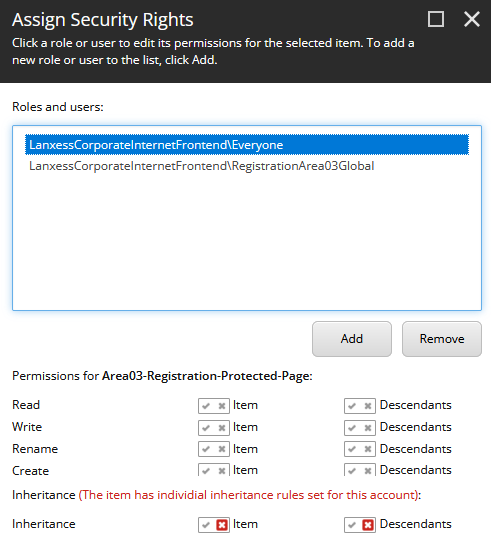Allow Rename permission for Descendants
The width and height of the screenshot is (491, 554).
pyautogui.click(x=352, y=449)
